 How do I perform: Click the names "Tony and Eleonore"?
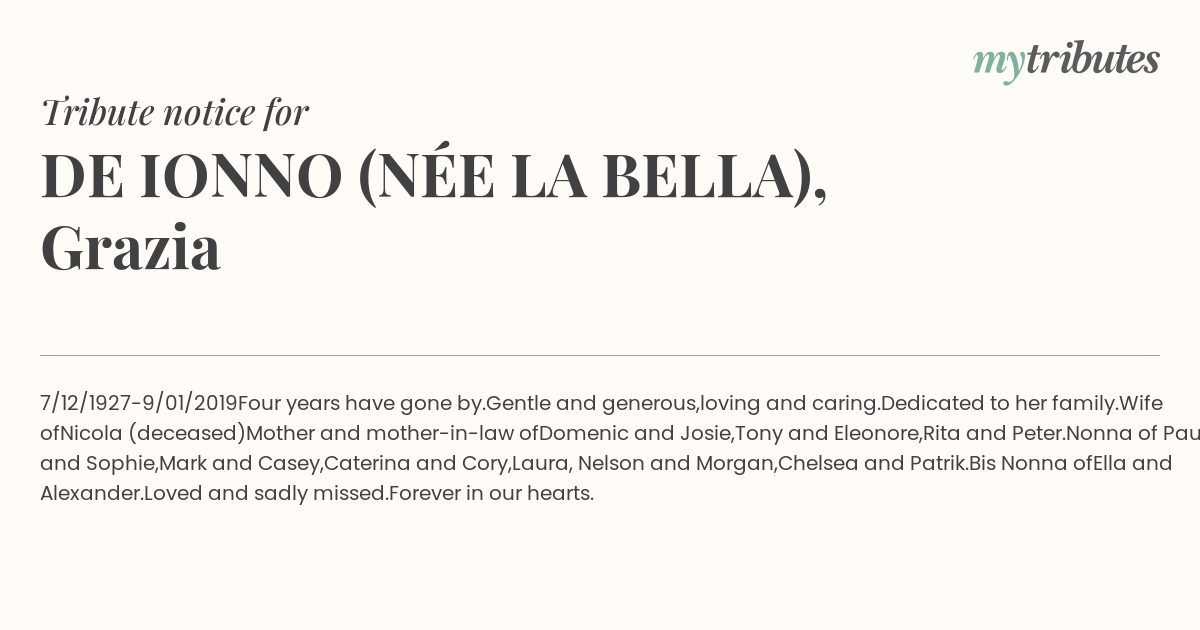(x=826, y=433)
